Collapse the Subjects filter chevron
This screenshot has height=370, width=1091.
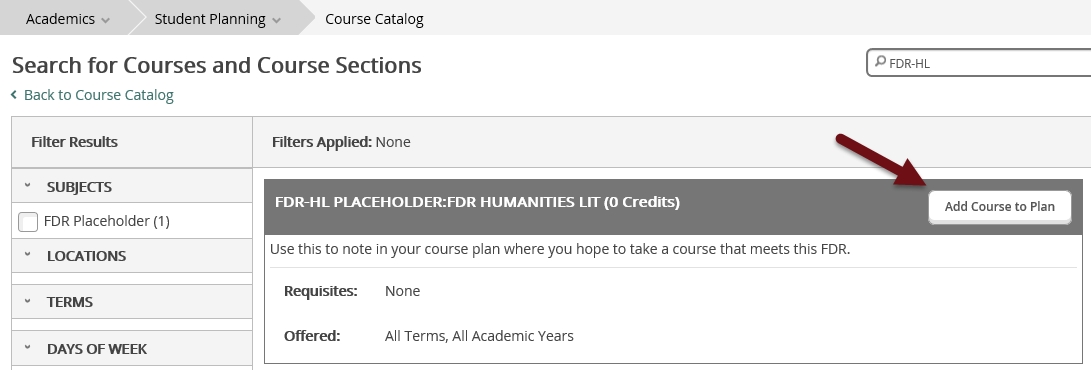[28, 186]
